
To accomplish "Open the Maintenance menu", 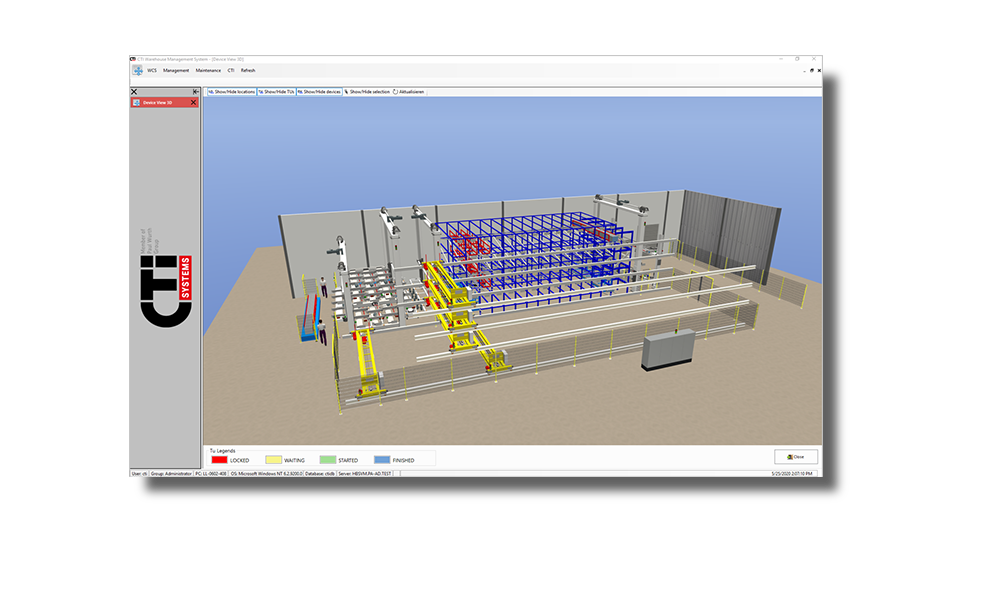I will (208, 71).
